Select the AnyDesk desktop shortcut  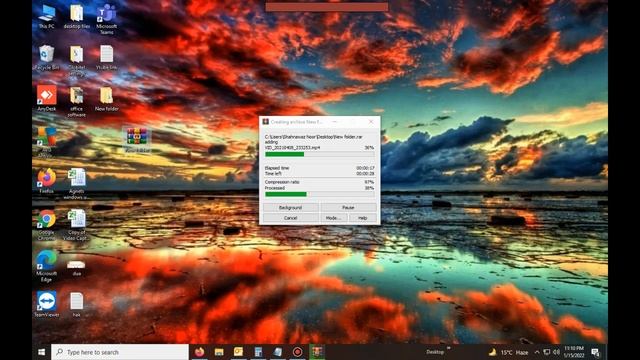pos(47,98)
